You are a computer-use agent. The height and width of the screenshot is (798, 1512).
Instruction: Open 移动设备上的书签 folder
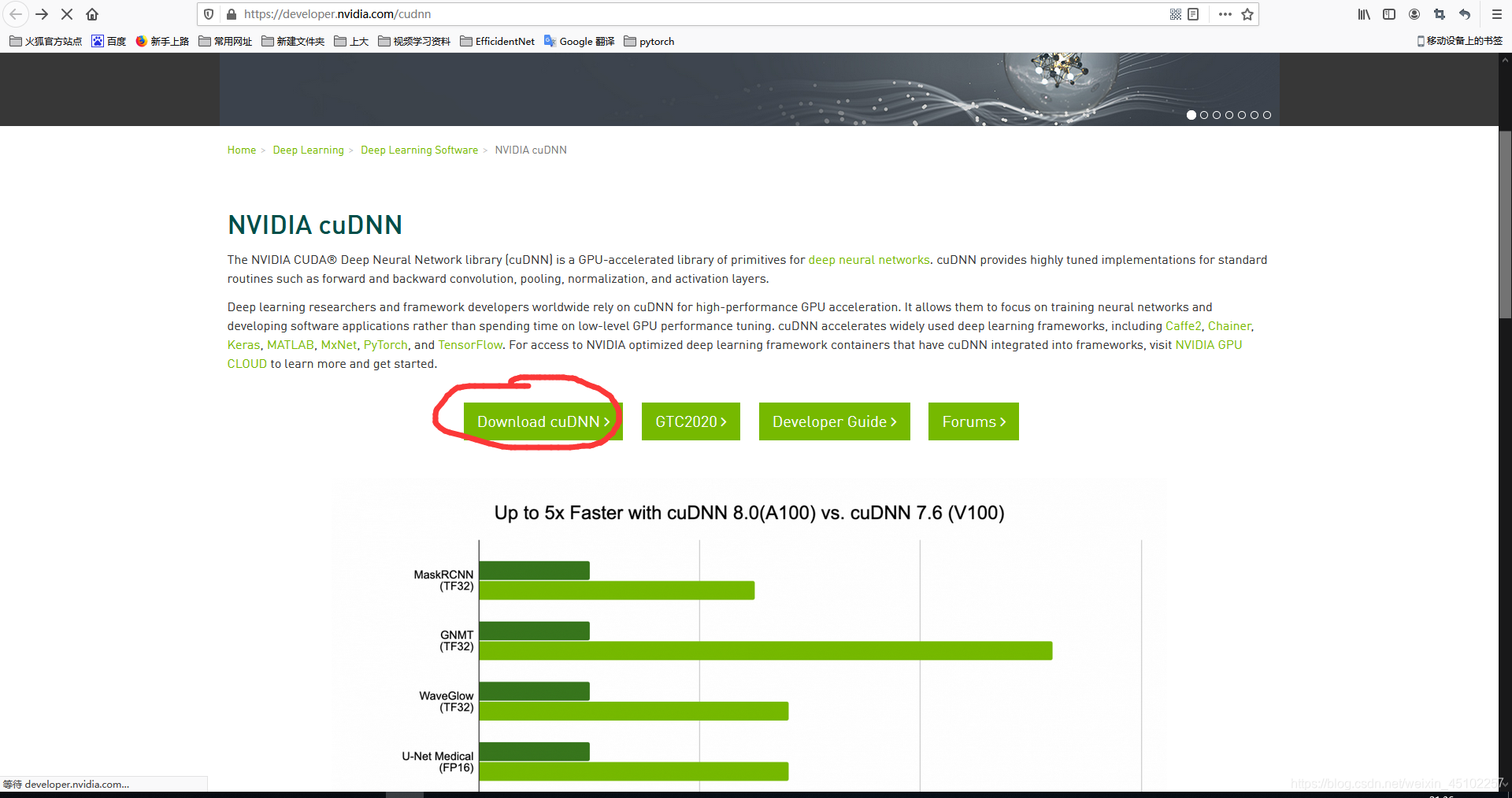(x=1459, y=41)
